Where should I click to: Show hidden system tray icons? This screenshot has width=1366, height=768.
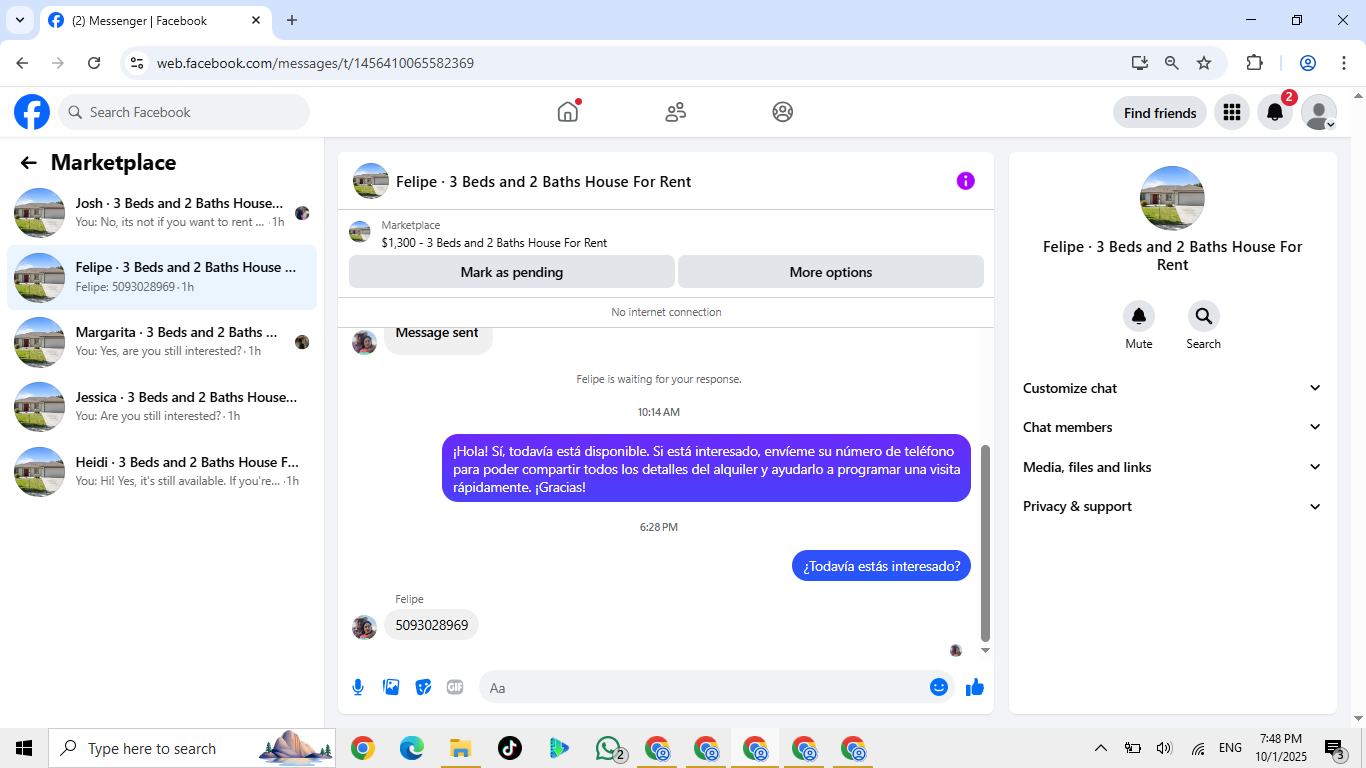[1101, 748]
